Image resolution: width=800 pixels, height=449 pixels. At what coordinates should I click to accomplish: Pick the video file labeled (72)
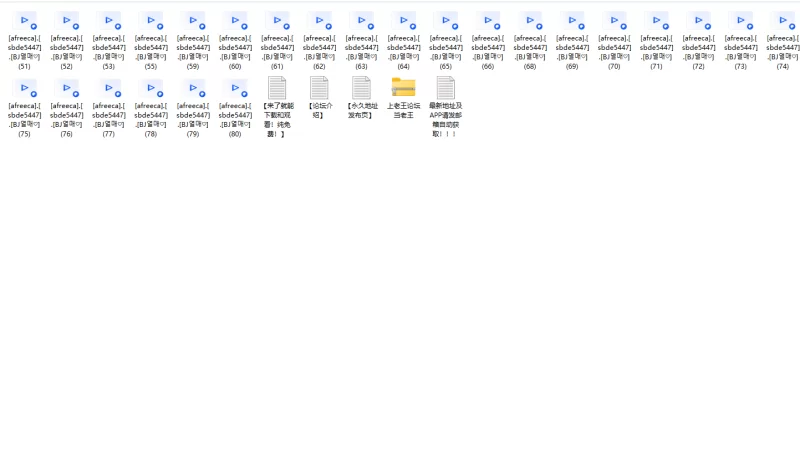(x=698, y=41)
